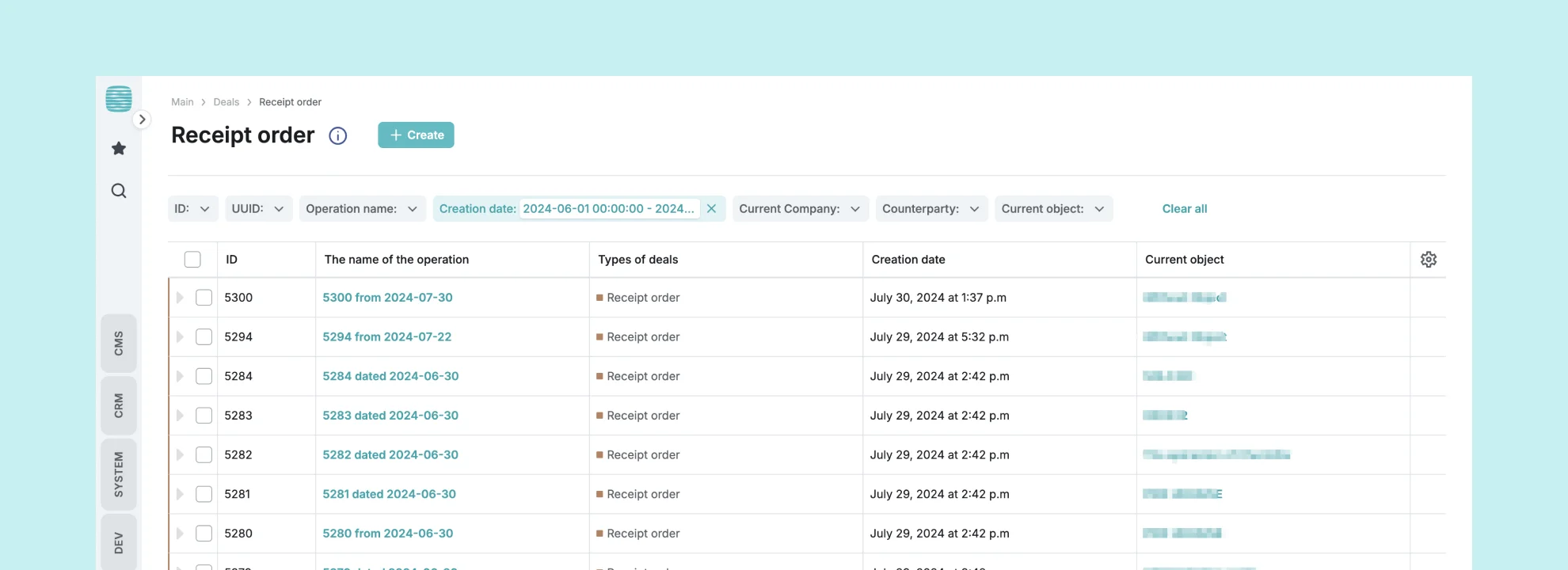Click the Clear all link
Image resolution: width=1568 pixels, height=570 pixels.
pyautogui.click(x=1185, y=209)
